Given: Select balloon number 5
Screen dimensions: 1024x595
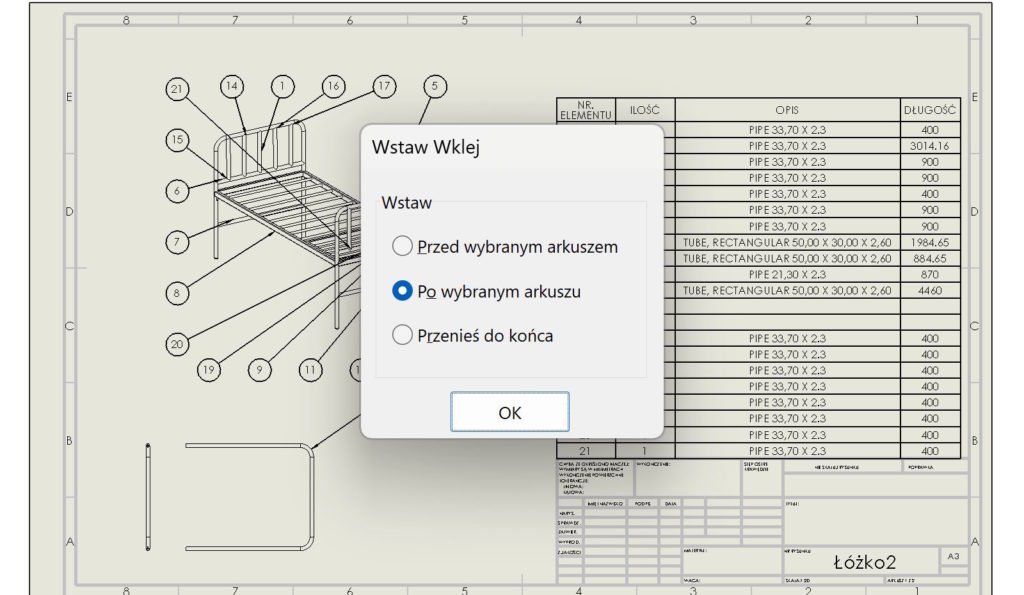Looking at the screenshot, I should (x=434, y=87).
